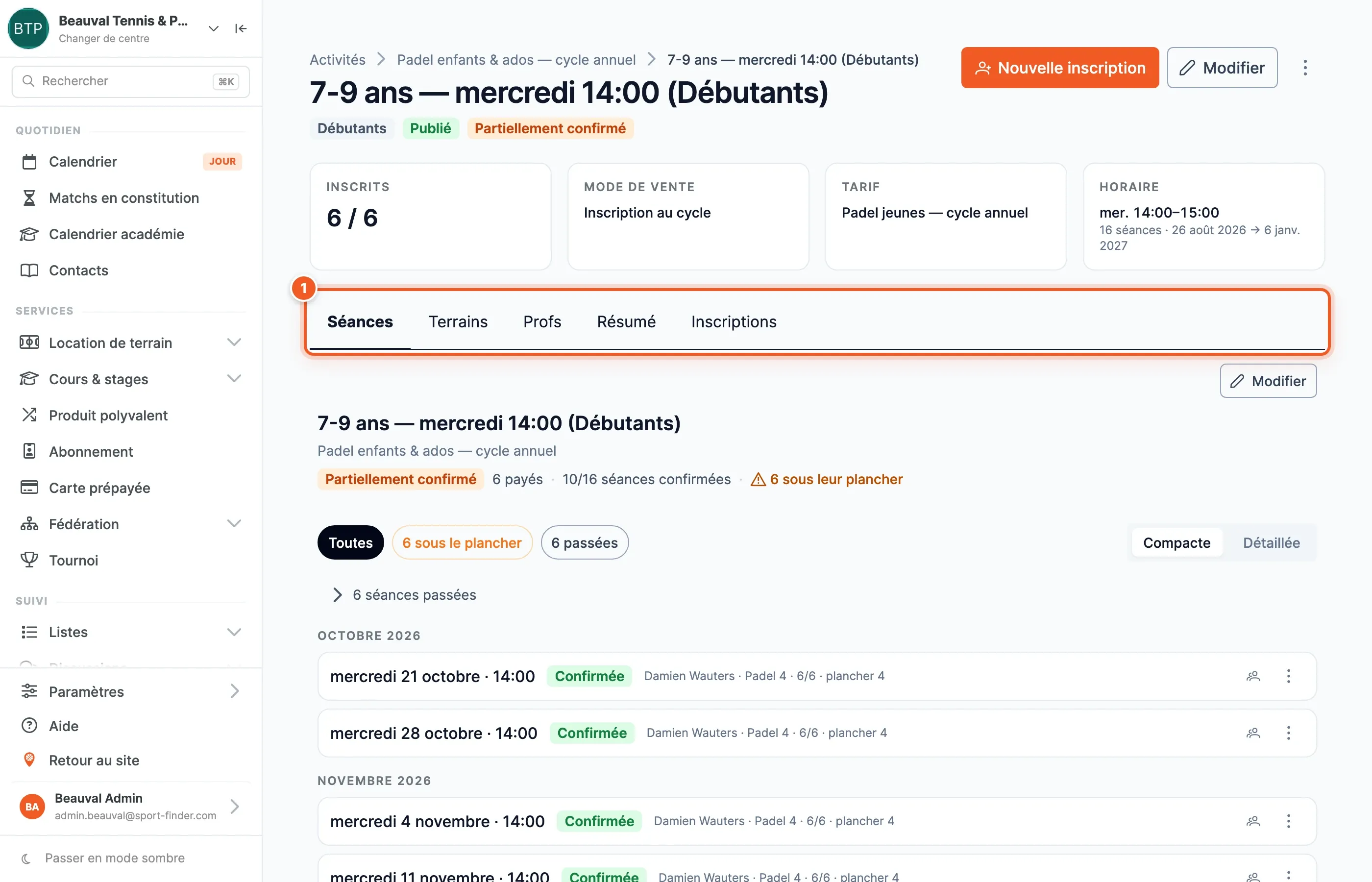
Task: Click Nouvelle inscription button
Action: pos(1060,68)
